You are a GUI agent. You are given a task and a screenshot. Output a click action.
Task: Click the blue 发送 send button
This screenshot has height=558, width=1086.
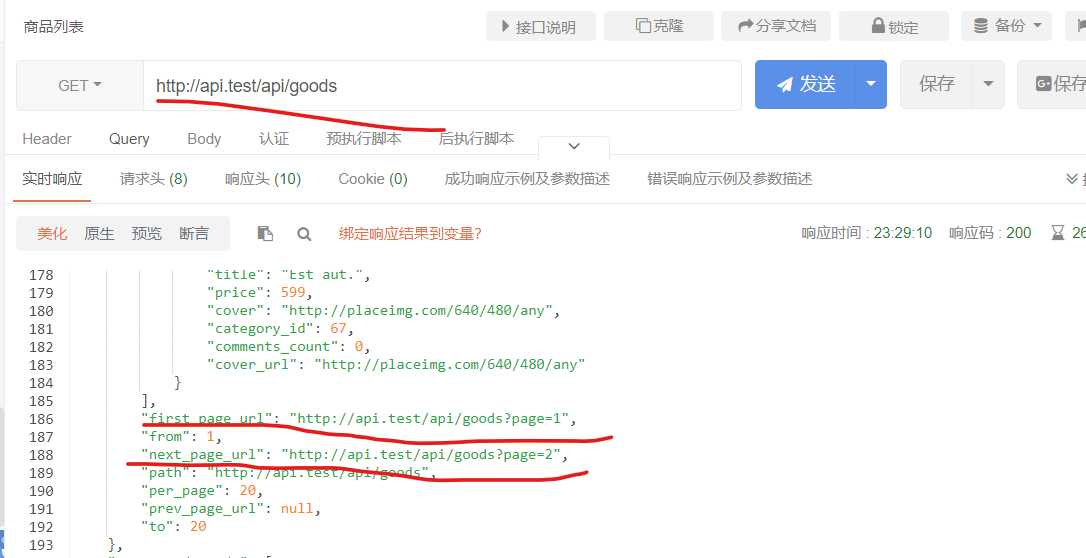pyautogui.click(x=805, y=84)
